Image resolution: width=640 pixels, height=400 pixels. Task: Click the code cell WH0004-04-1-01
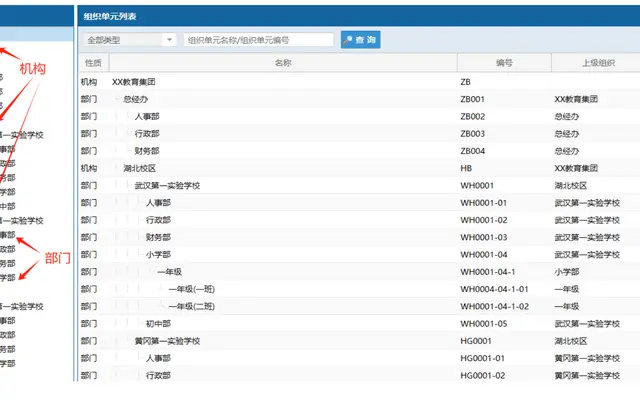pyautogui.click(x=494, y=289)
